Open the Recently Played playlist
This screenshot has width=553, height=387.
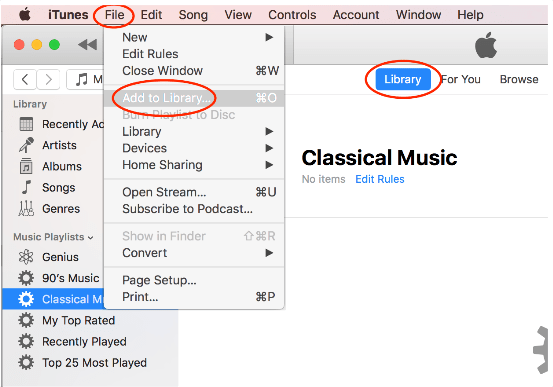(x=84, y=341)
